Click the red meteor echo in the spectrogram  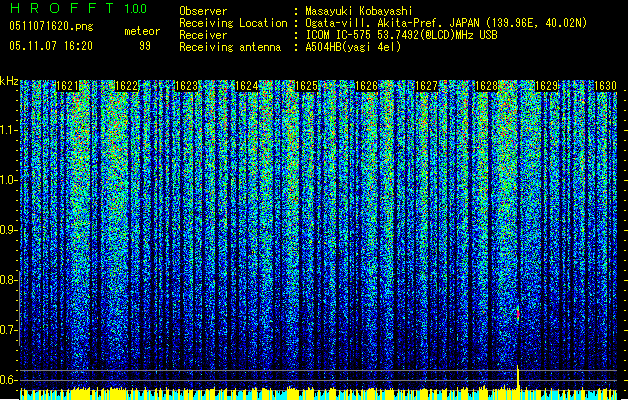[x=518, y=313]
